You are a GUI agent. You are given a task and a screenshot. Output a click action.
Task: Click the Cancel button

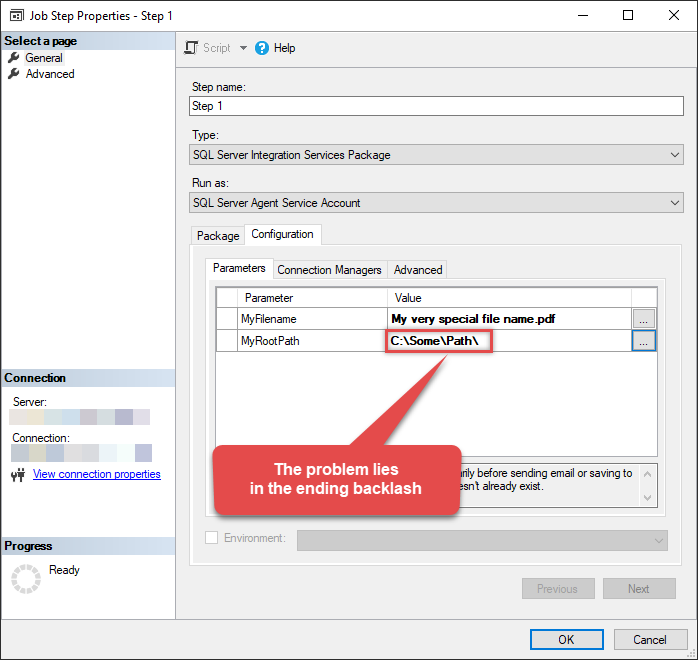(x=650, y=640)
